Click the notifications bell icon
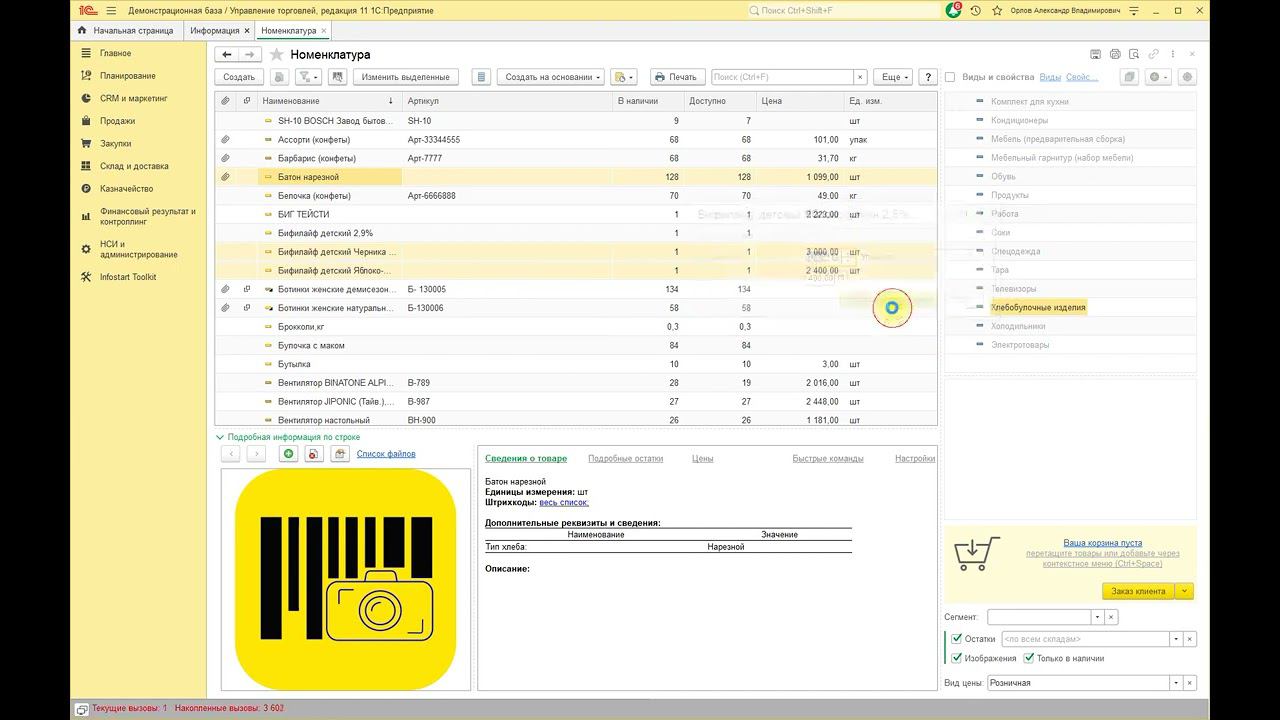The width and height of the screenshot is (1280, 720). pos(953,10)
